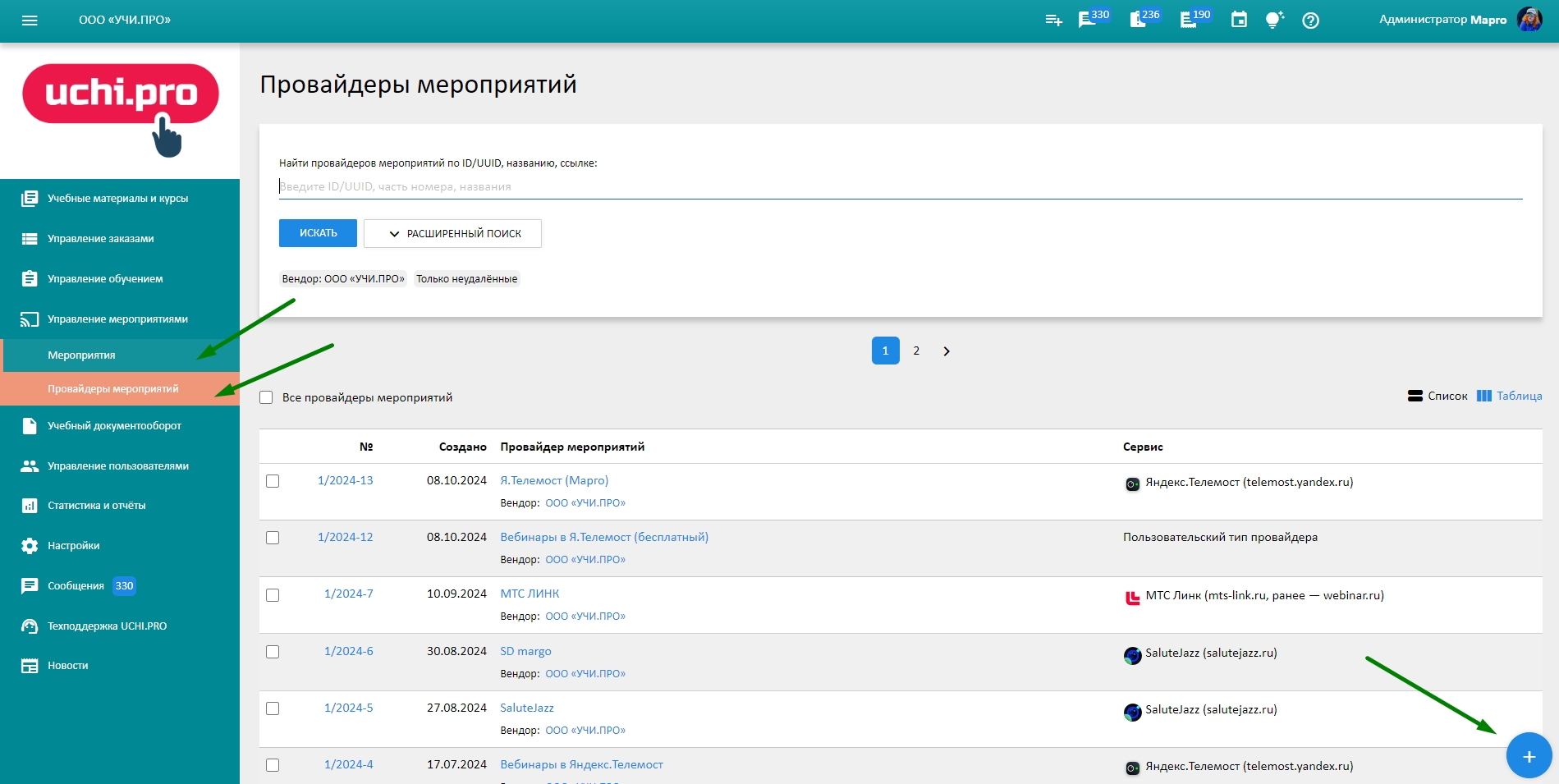1559x784 pixels.
Task: Click Администратор Марго user name
Action: (x=1442, y=20)
